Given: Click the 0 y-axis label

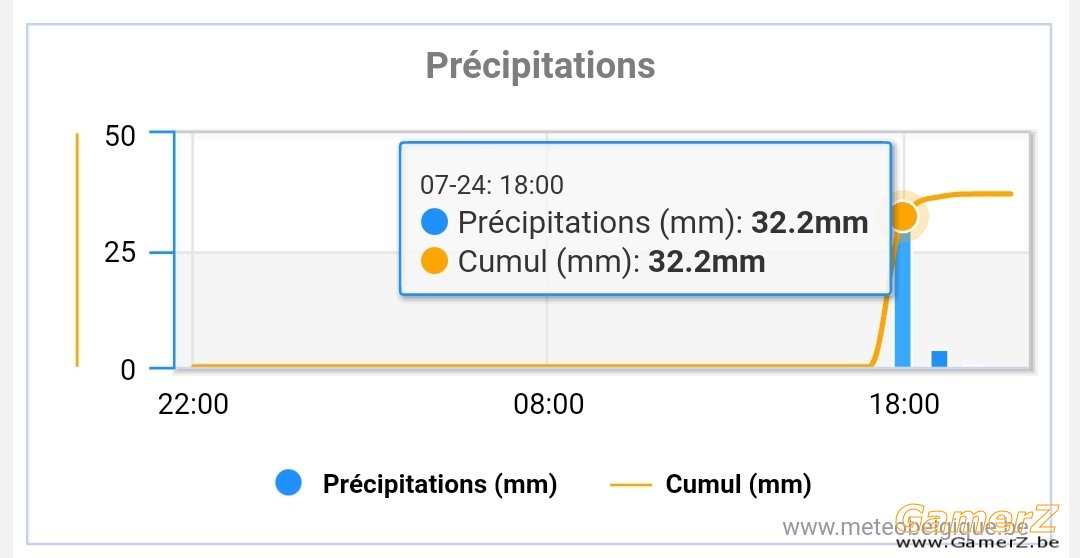Looking at the screenshot, I should pos(128,371).
